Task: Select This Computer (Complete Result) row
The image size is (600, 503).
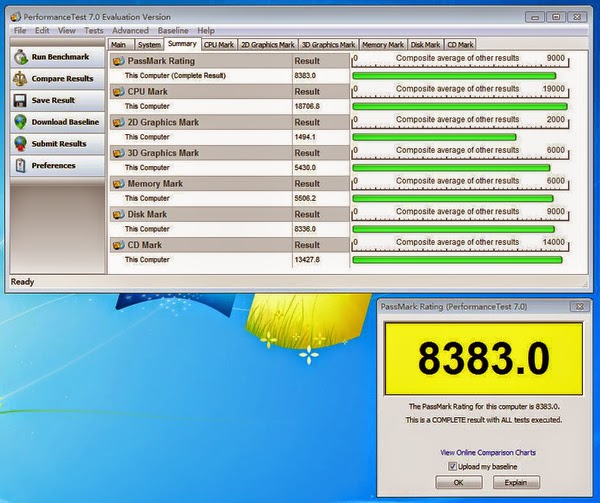Action: 230,76
